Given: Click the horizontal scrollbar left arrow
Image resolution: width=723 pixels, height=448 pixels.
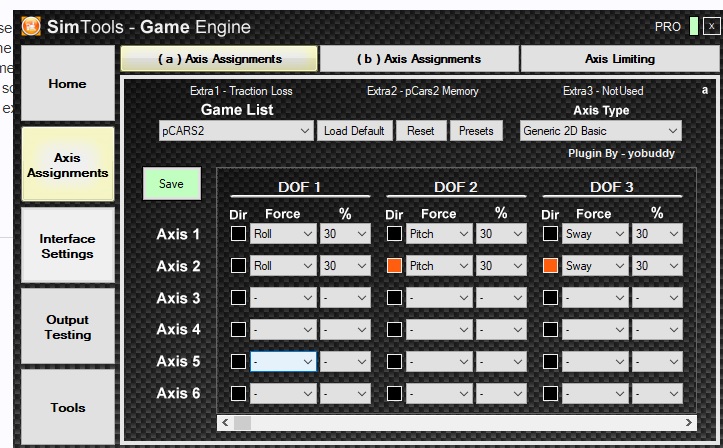Looking at the screenshot, I should coord(225,423).
